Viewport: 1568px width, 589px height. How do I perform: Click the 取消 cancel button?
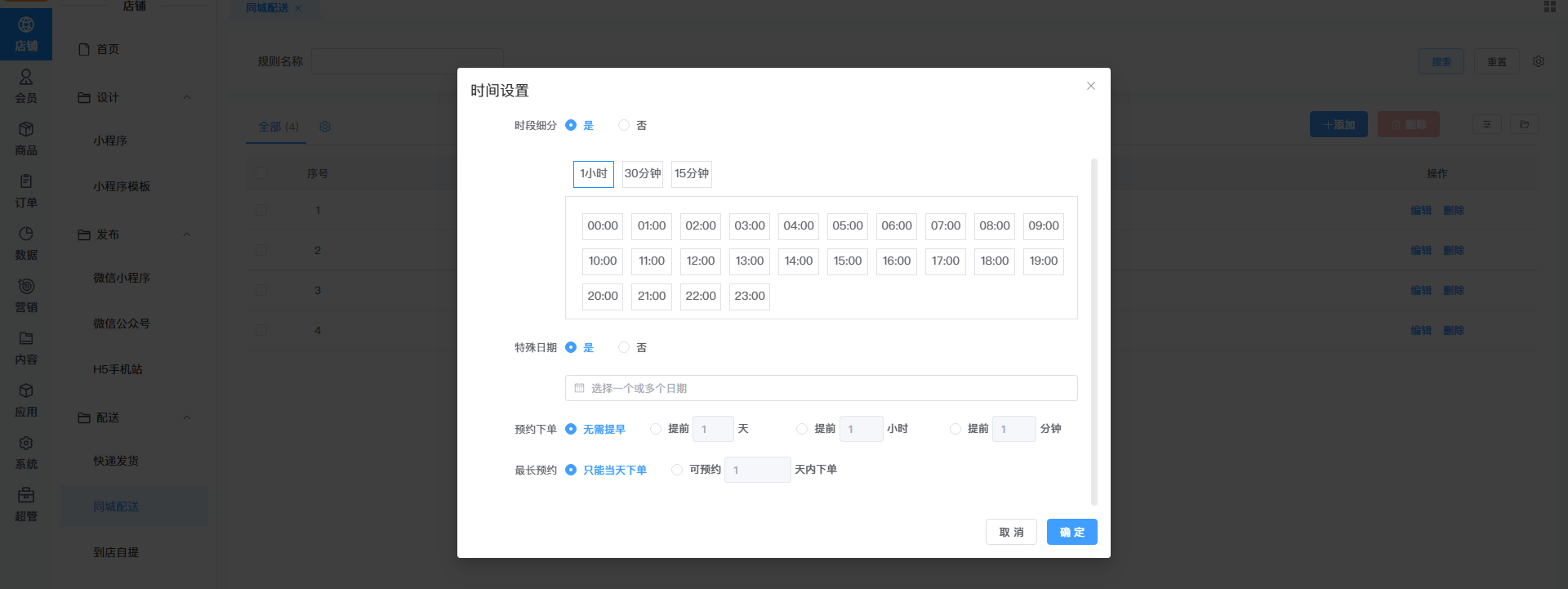(x=1011, y=532)
